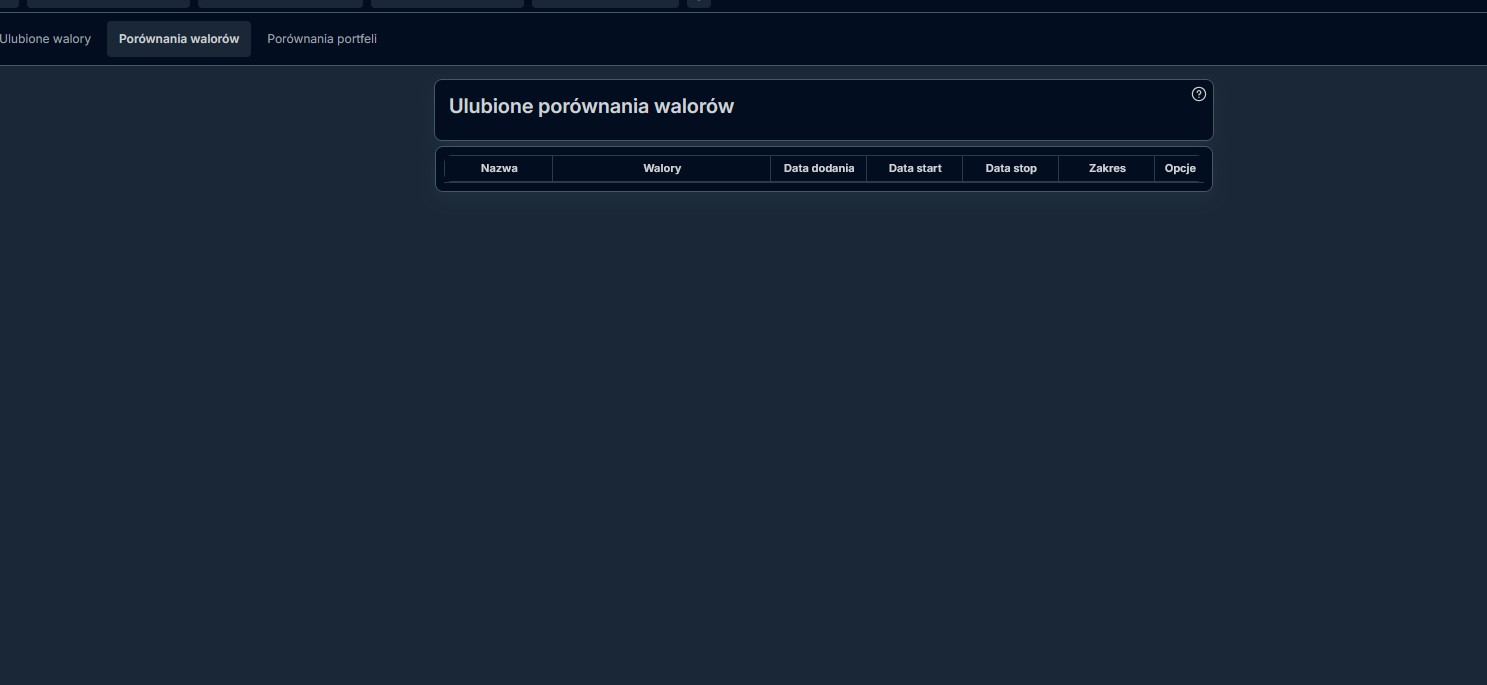The width and height of the screenshot is (1487, 685).
Task: Switch to the Ulubione walory tab
Action: 45,39
